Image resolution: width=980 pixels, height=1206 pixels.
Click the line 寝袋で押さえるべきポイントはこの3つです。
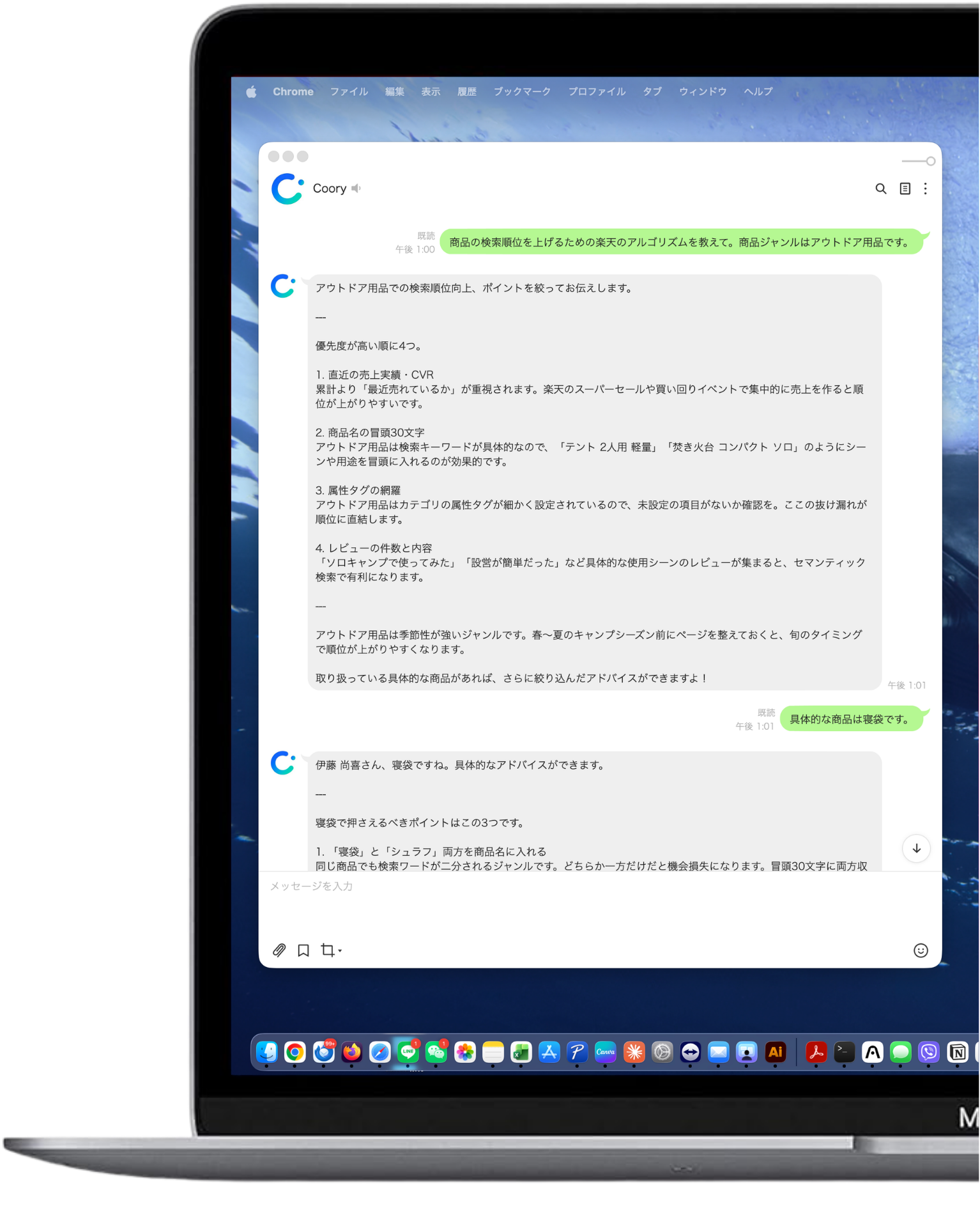pos(420,823)
